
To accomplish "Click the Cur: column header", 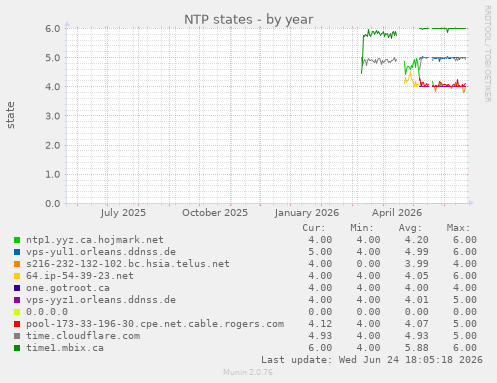I will coord(314,228).
